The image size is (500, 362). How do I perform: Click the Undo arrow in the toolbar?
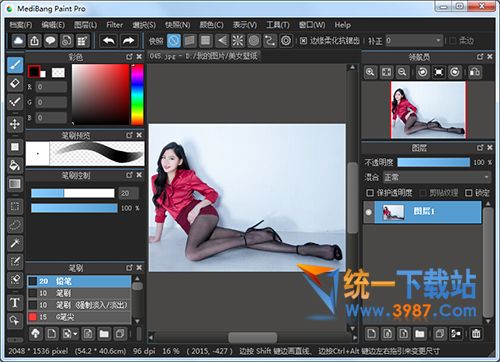[x=109, y=41]
